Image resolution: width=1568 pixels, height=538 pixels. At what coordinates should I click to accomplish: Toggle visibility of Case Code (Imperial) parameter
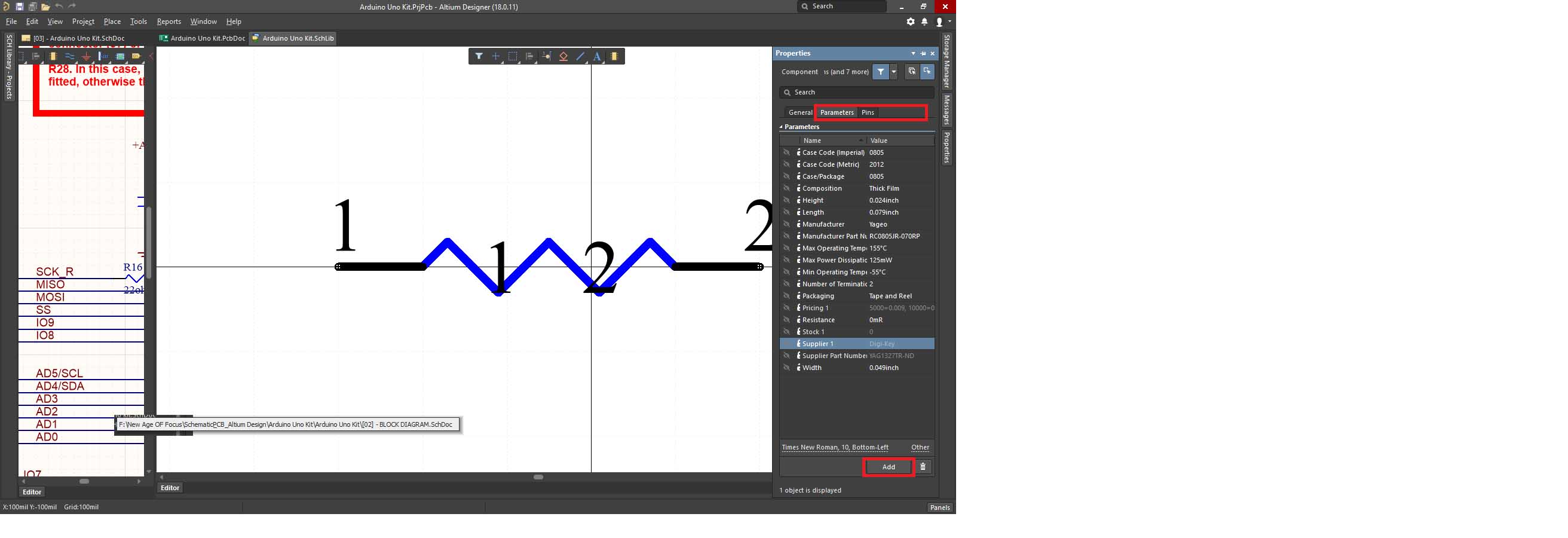tap(786, 153)
